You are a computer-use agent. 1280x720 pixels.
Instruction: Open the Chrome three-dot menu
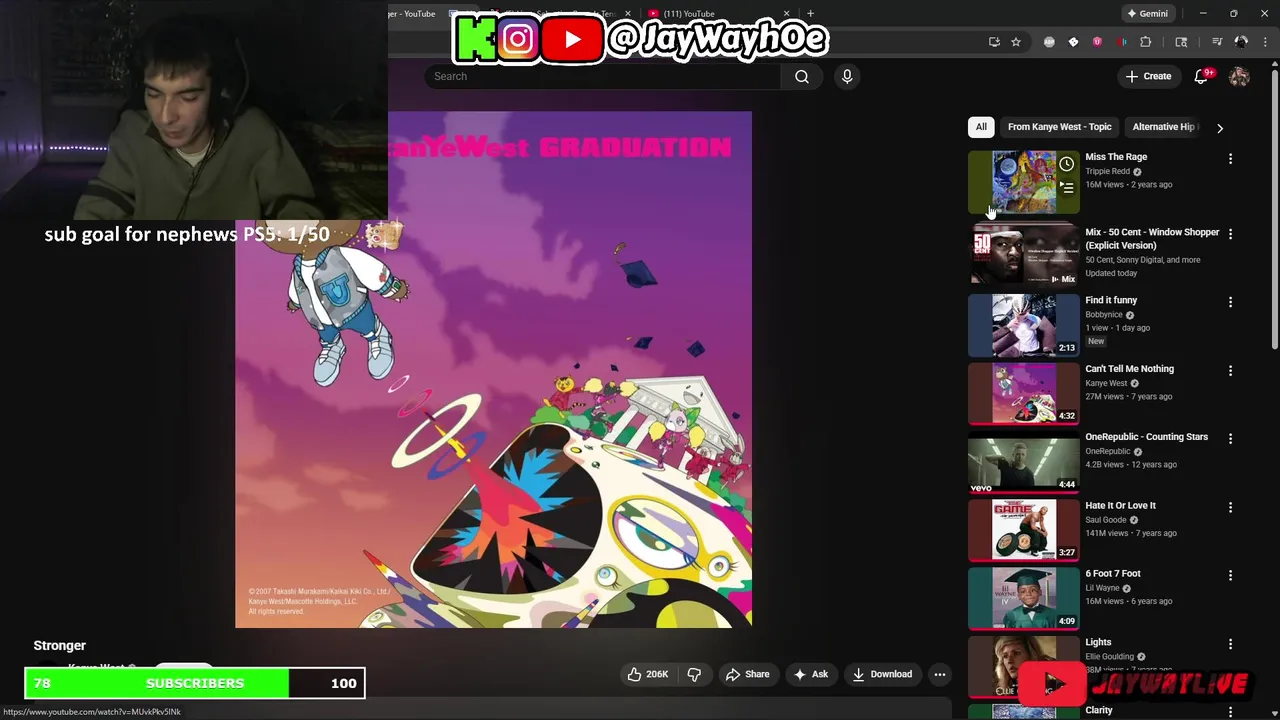click(x=1266, y=42)
